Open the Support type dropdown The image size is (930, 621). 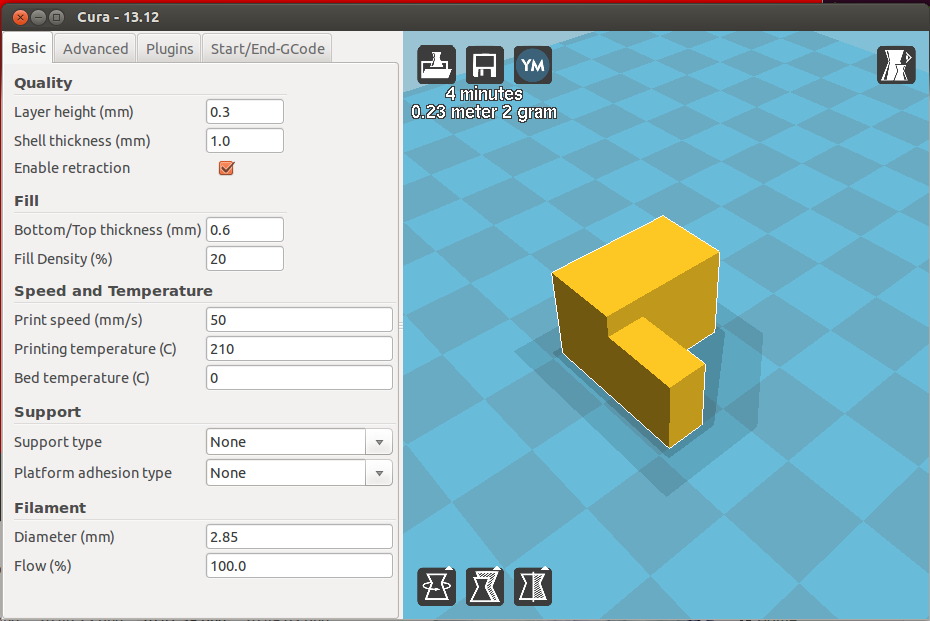click(x=299, y=442)
